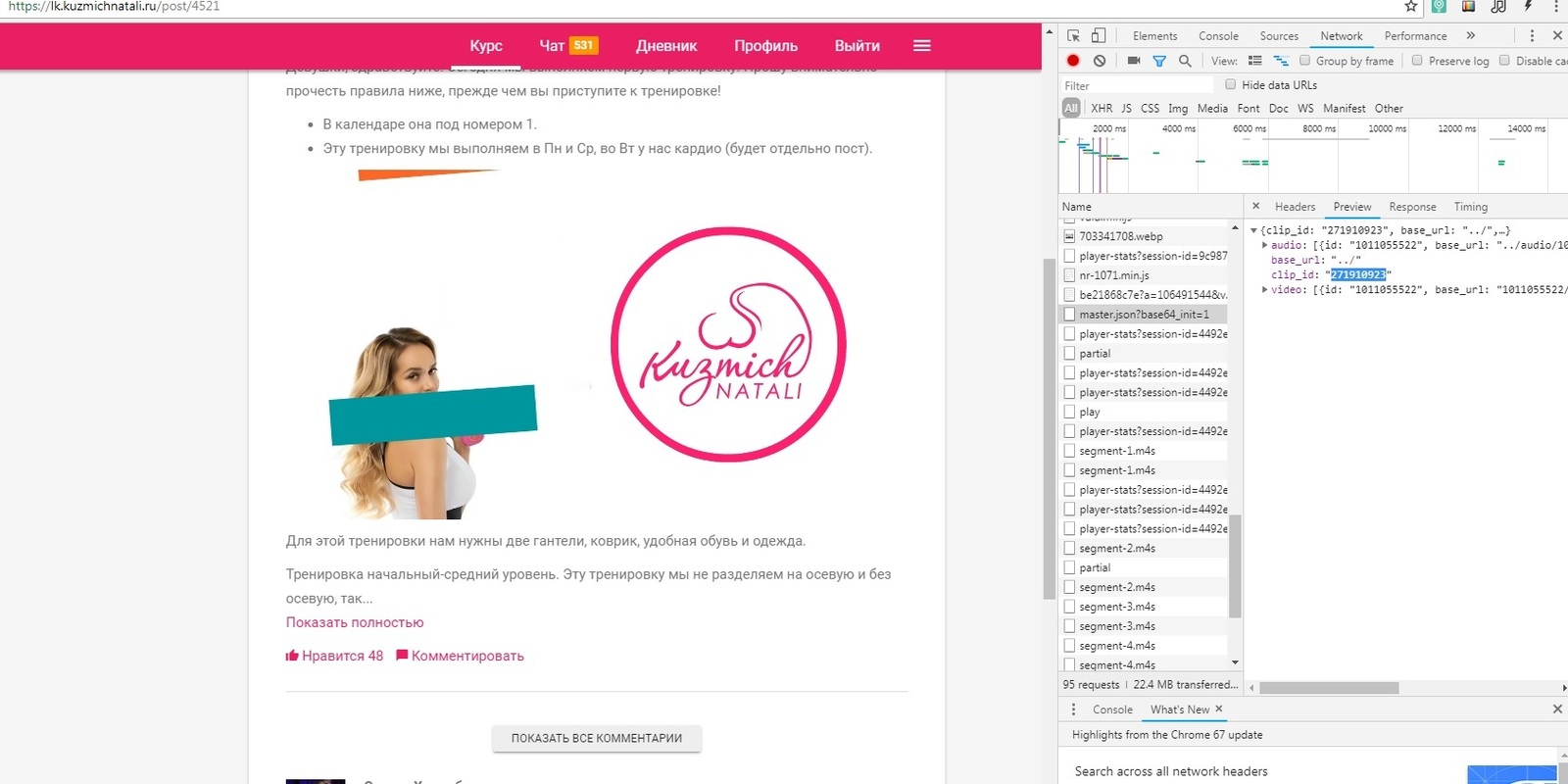Capture screenshots with camera icon
The width and height of the screenshot is (1568, 784).
[1134, 61]
